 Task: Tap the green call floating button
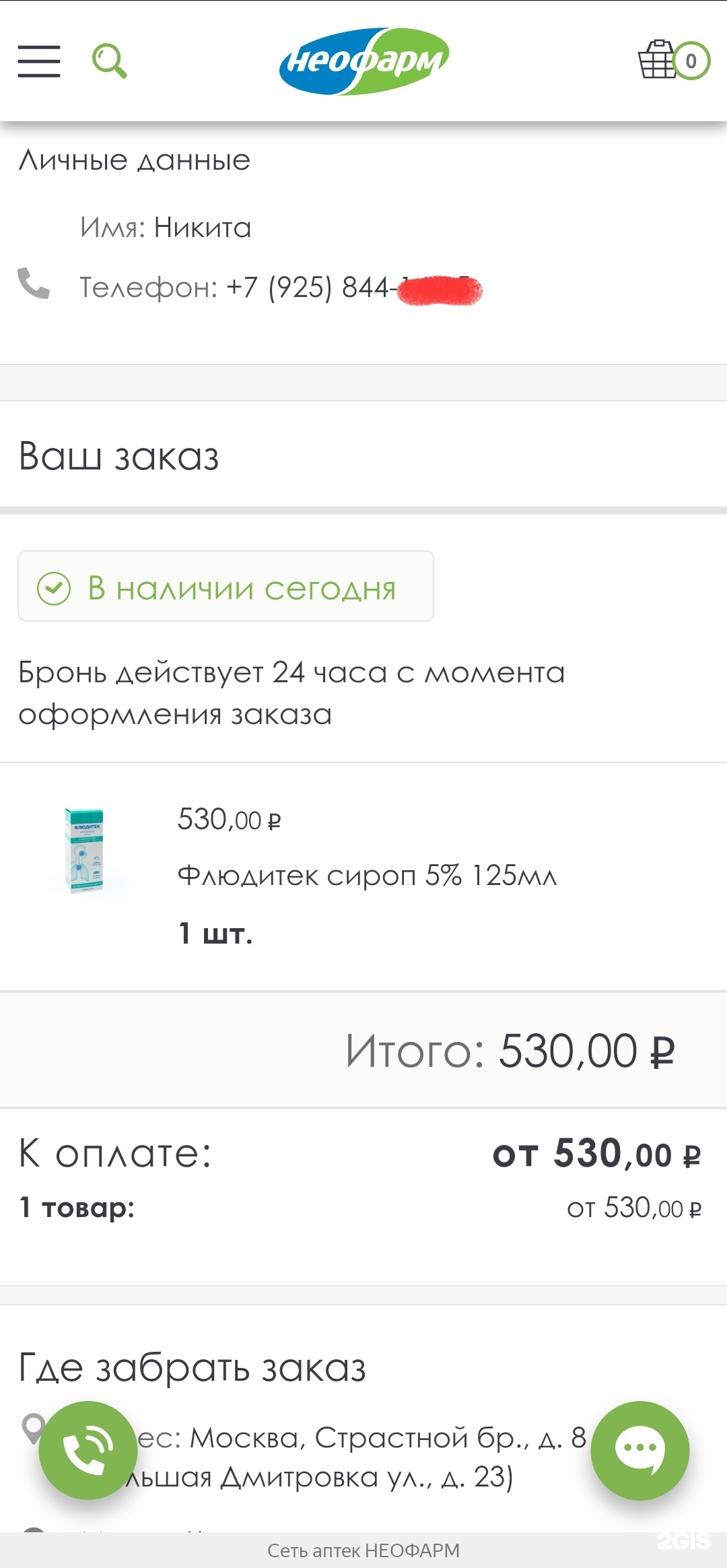pyautogui.click(x=88, y=1449)
